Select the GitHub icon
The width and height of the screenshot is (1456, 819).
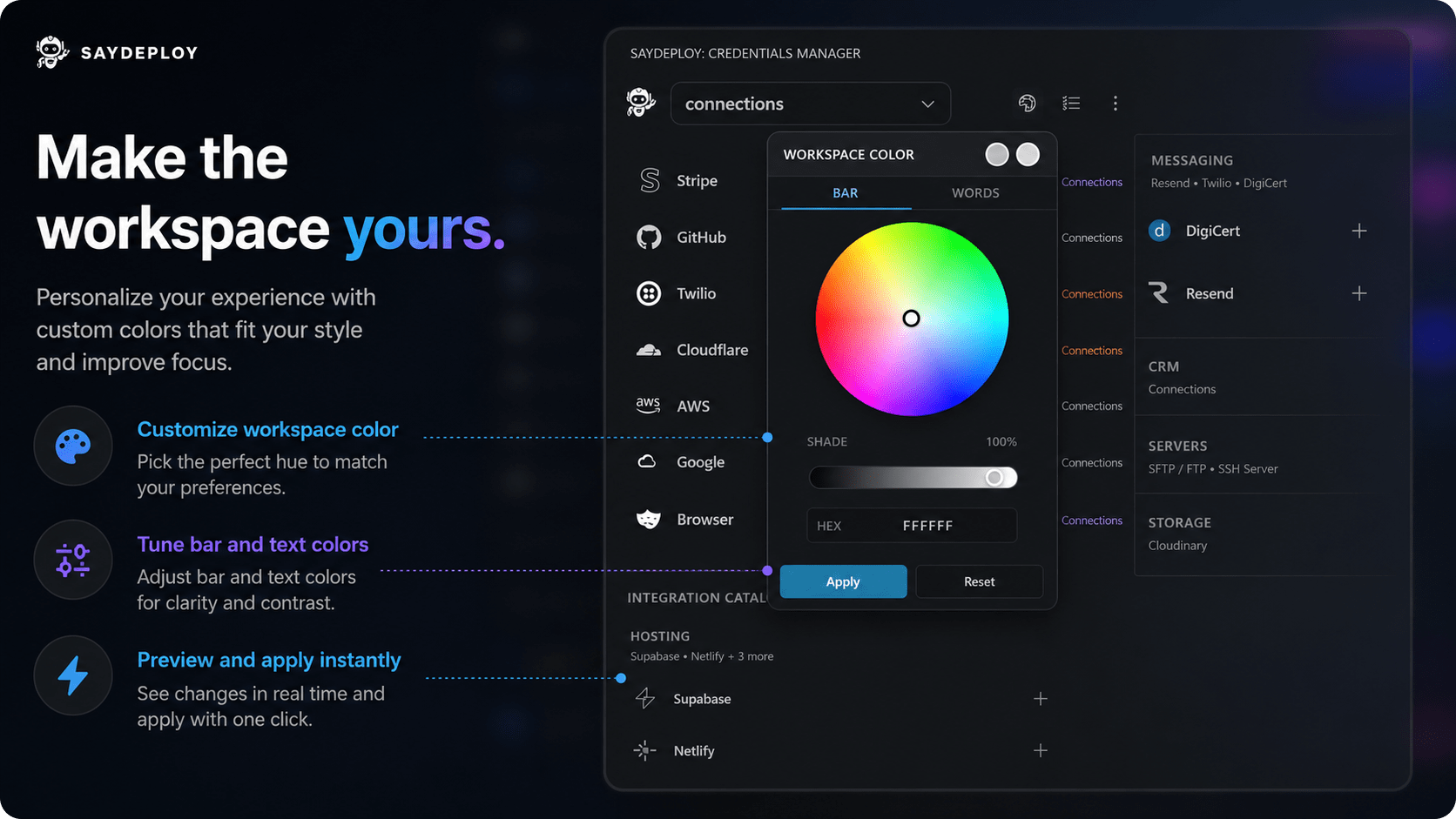click(649, 237)
